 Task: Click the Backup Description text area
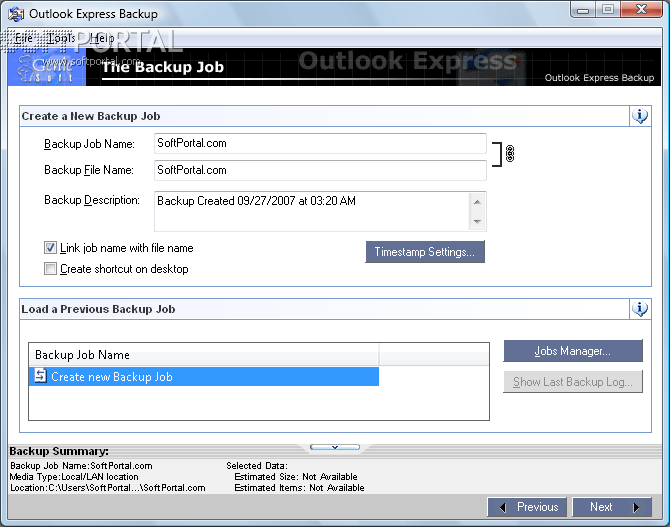pyautogui.click(x=311, y=212)
